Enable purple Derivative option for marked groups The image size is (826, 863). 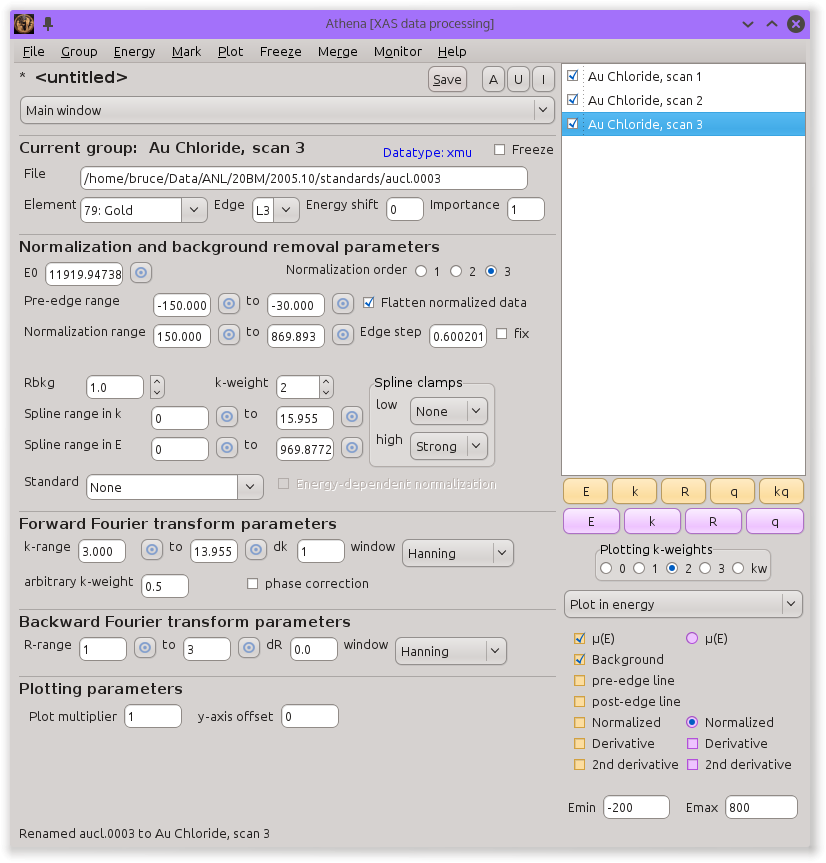[x=693, y=744]
